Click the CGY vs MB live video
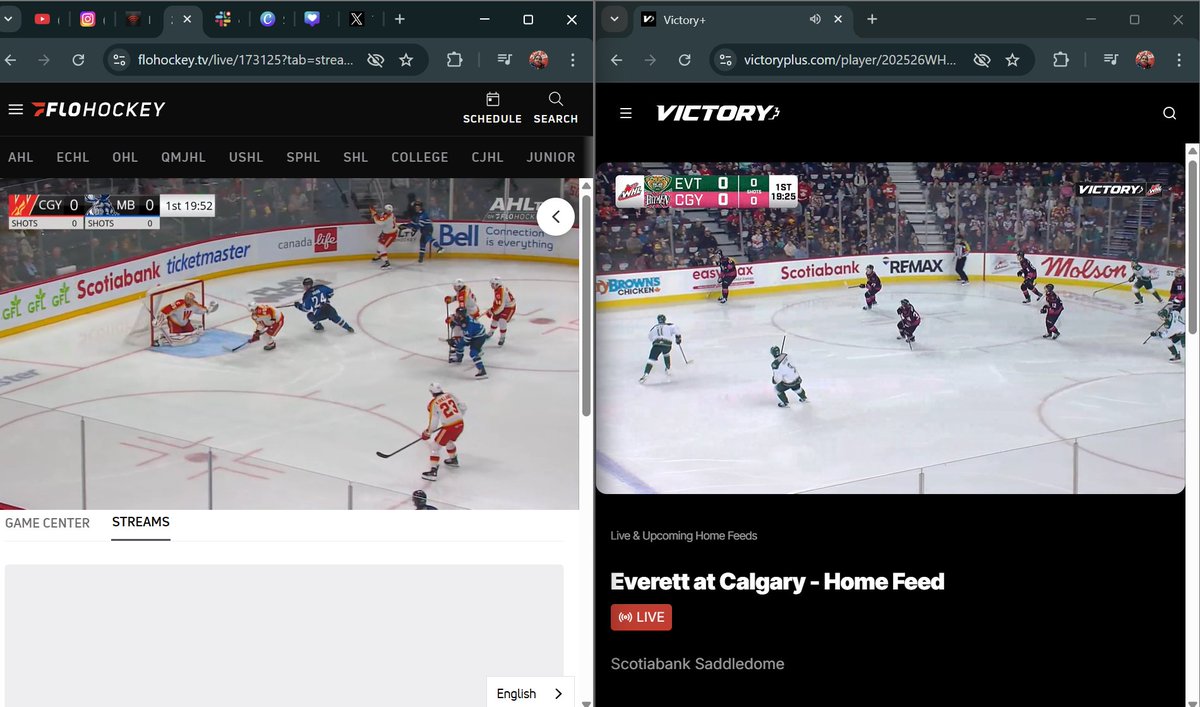 (x=289, y=344)
